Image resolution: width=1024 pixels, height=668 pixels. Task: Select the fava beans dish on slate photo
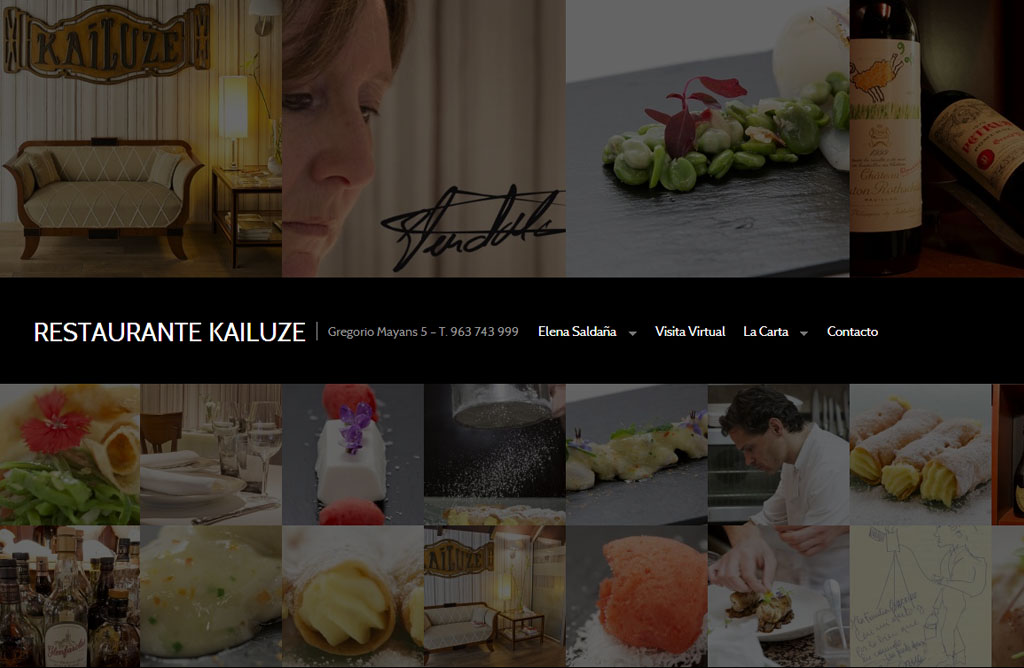click(707, 138)
